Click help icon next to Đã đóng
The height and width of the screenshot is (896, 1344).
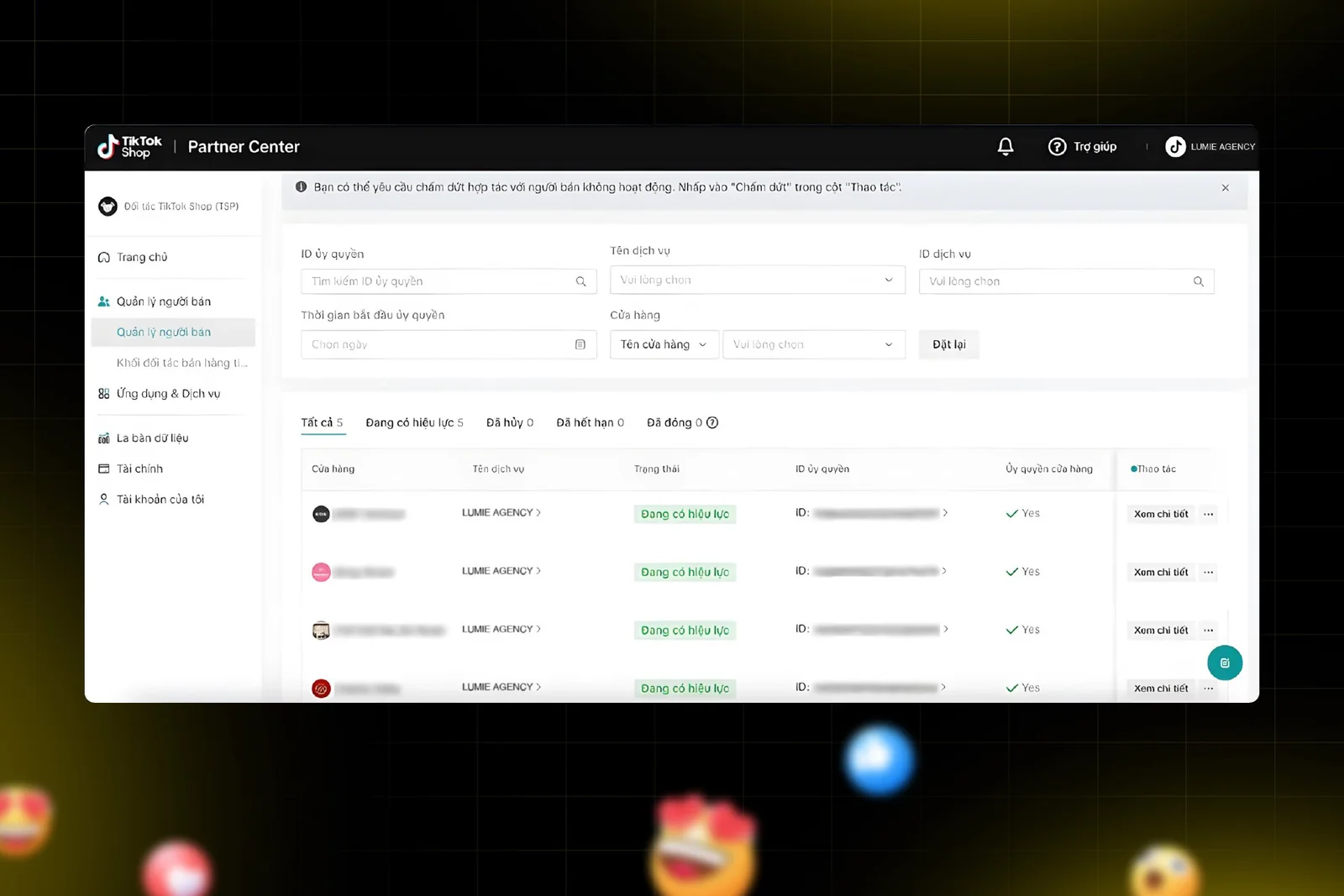coord(712,422)
